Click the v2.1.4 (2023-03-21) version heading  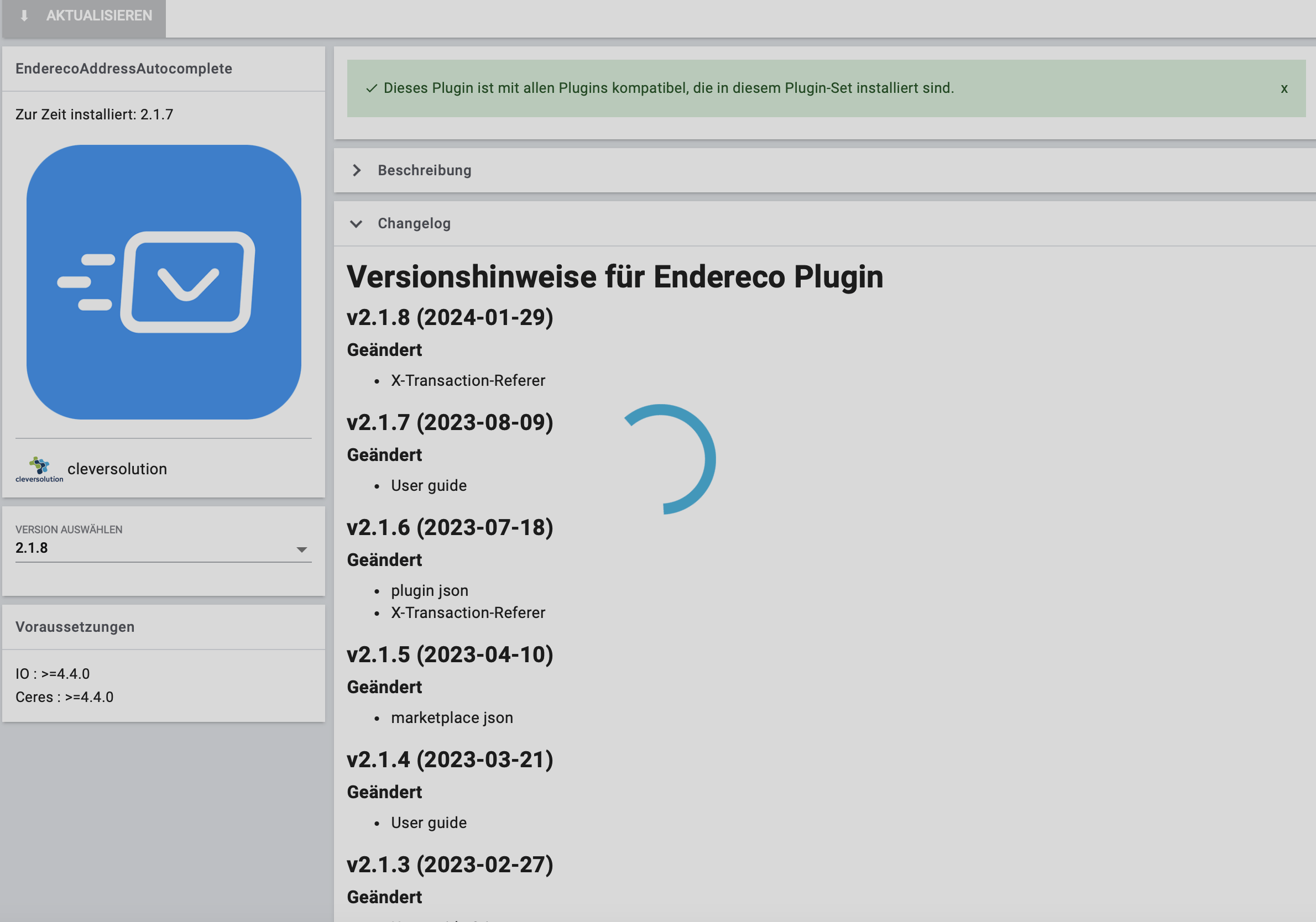[450, 759]
